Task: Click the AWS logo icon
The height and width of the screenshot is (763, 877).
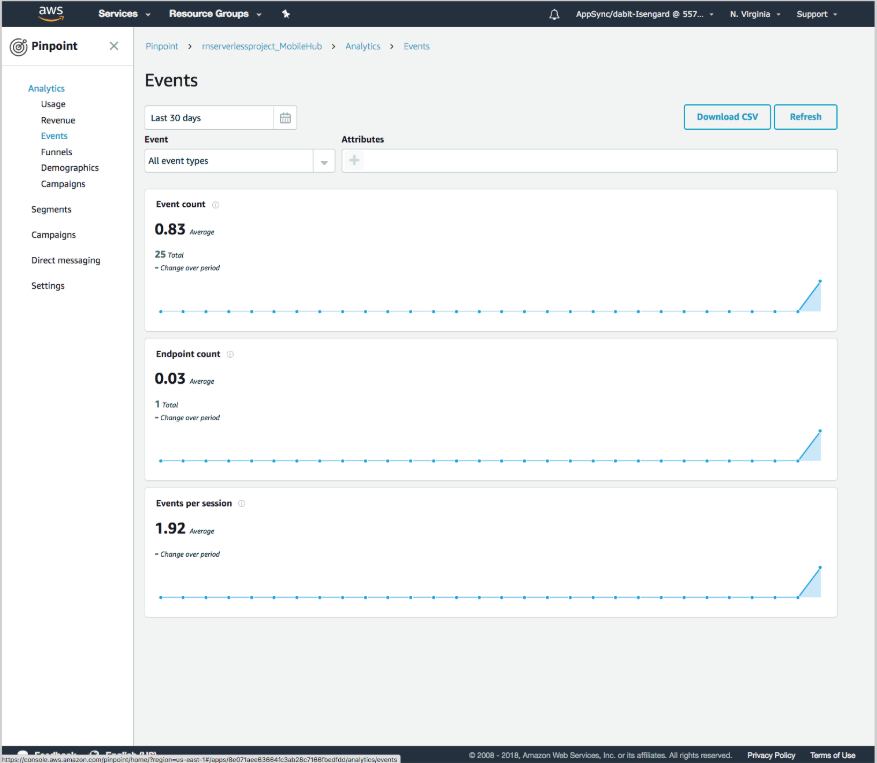Action: point(51,14)
